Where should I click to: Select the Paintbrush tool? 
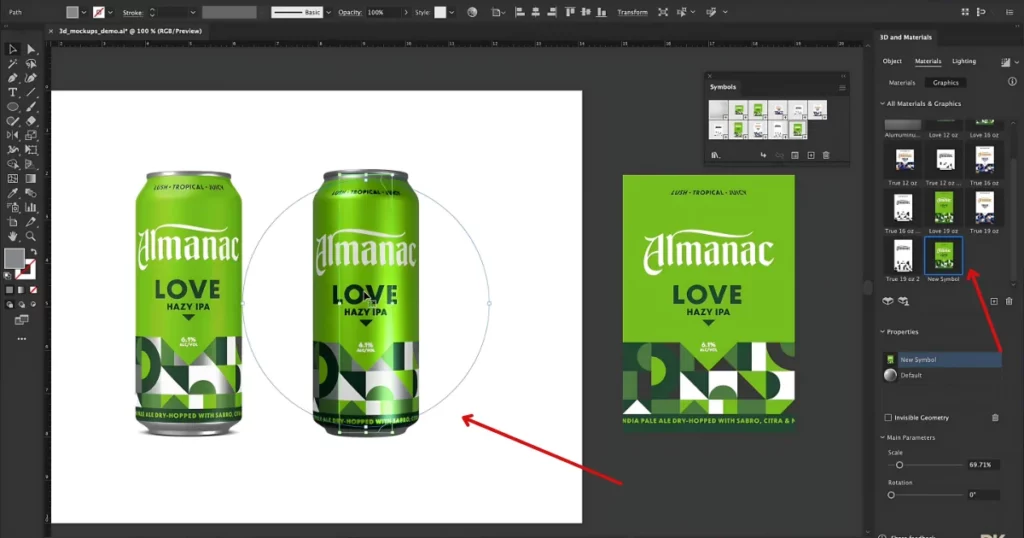point(31,107)
